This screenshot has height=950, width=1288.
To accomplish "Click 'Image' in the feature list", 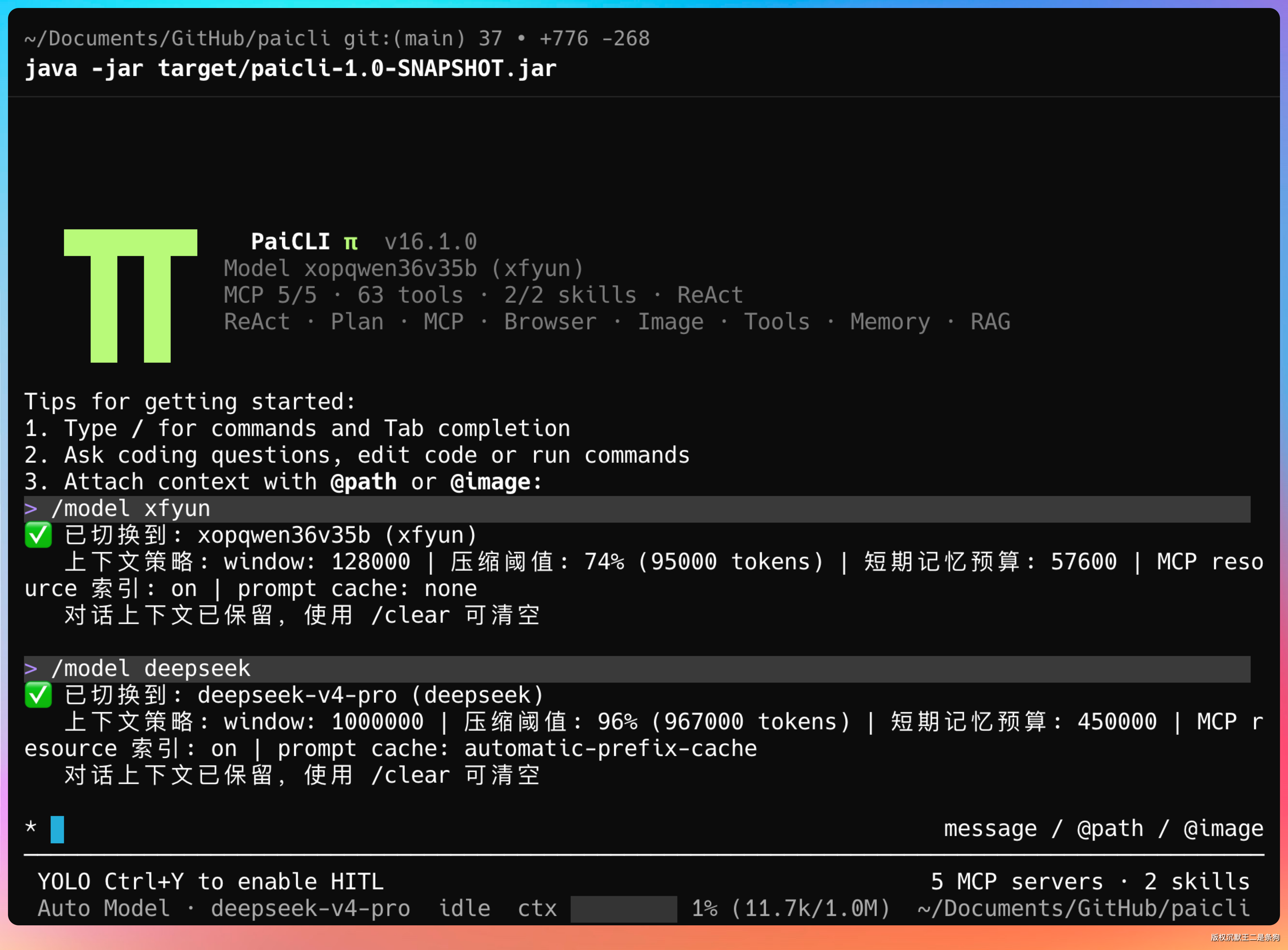I will click(x=670, y=322).
